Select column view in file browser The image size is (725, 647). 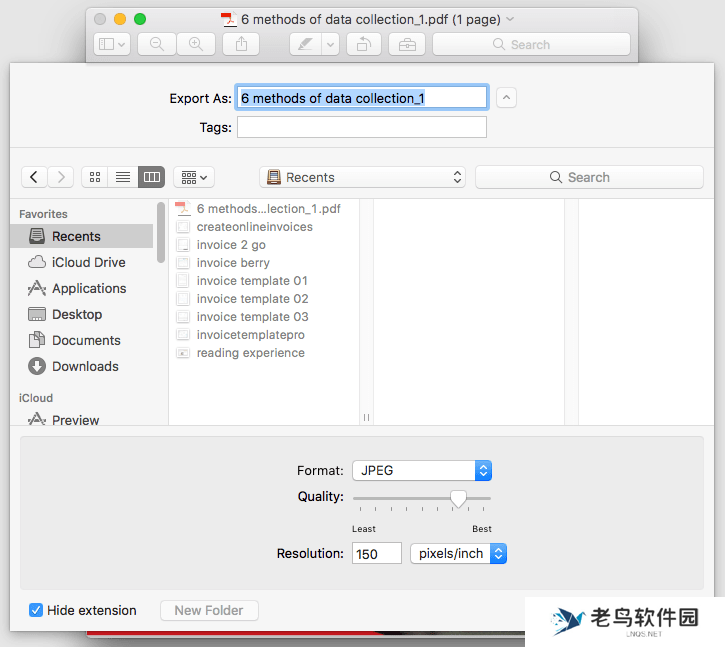click(151, 177)
